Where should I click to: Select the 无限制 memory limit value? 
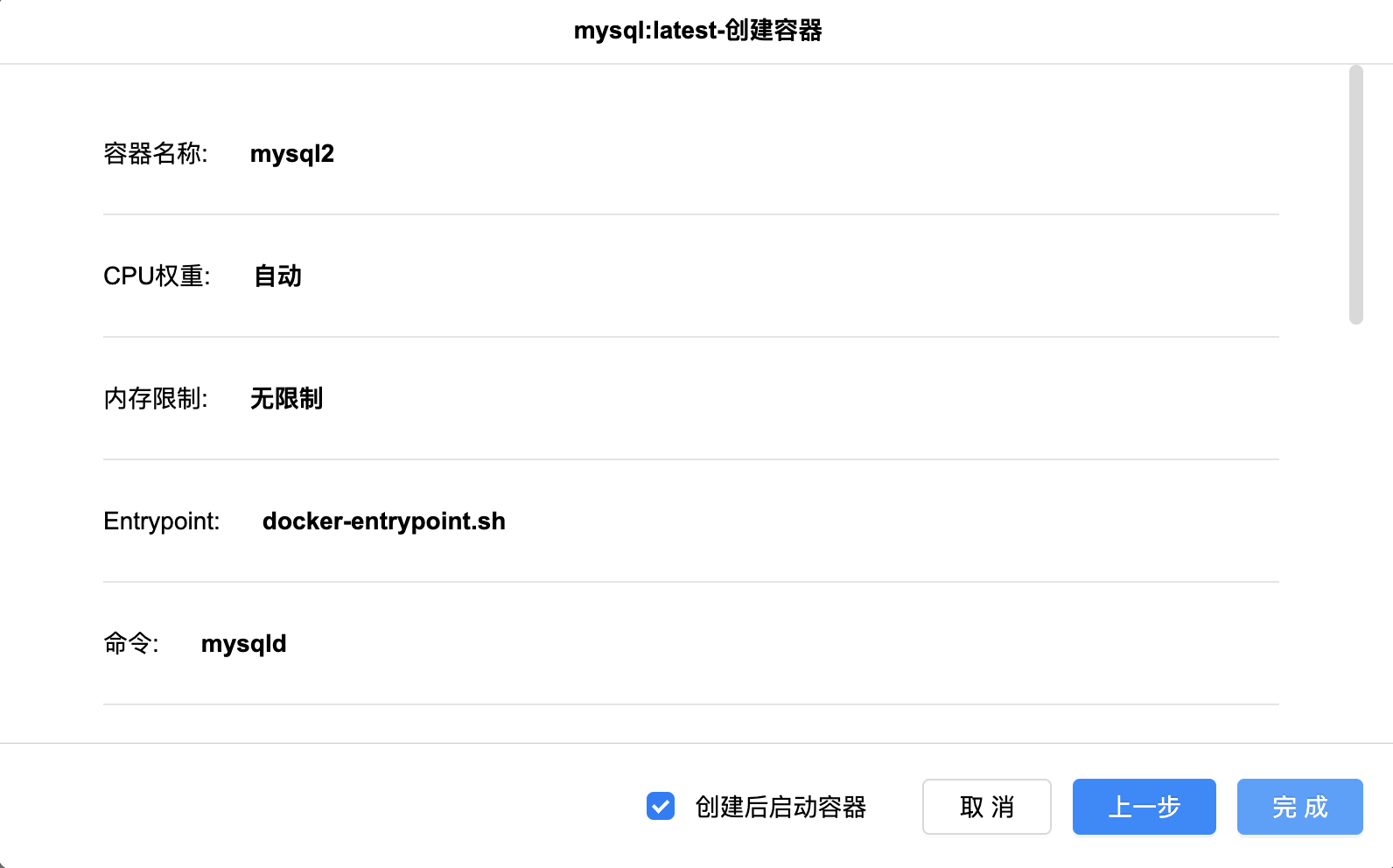[x=286, y=399]
